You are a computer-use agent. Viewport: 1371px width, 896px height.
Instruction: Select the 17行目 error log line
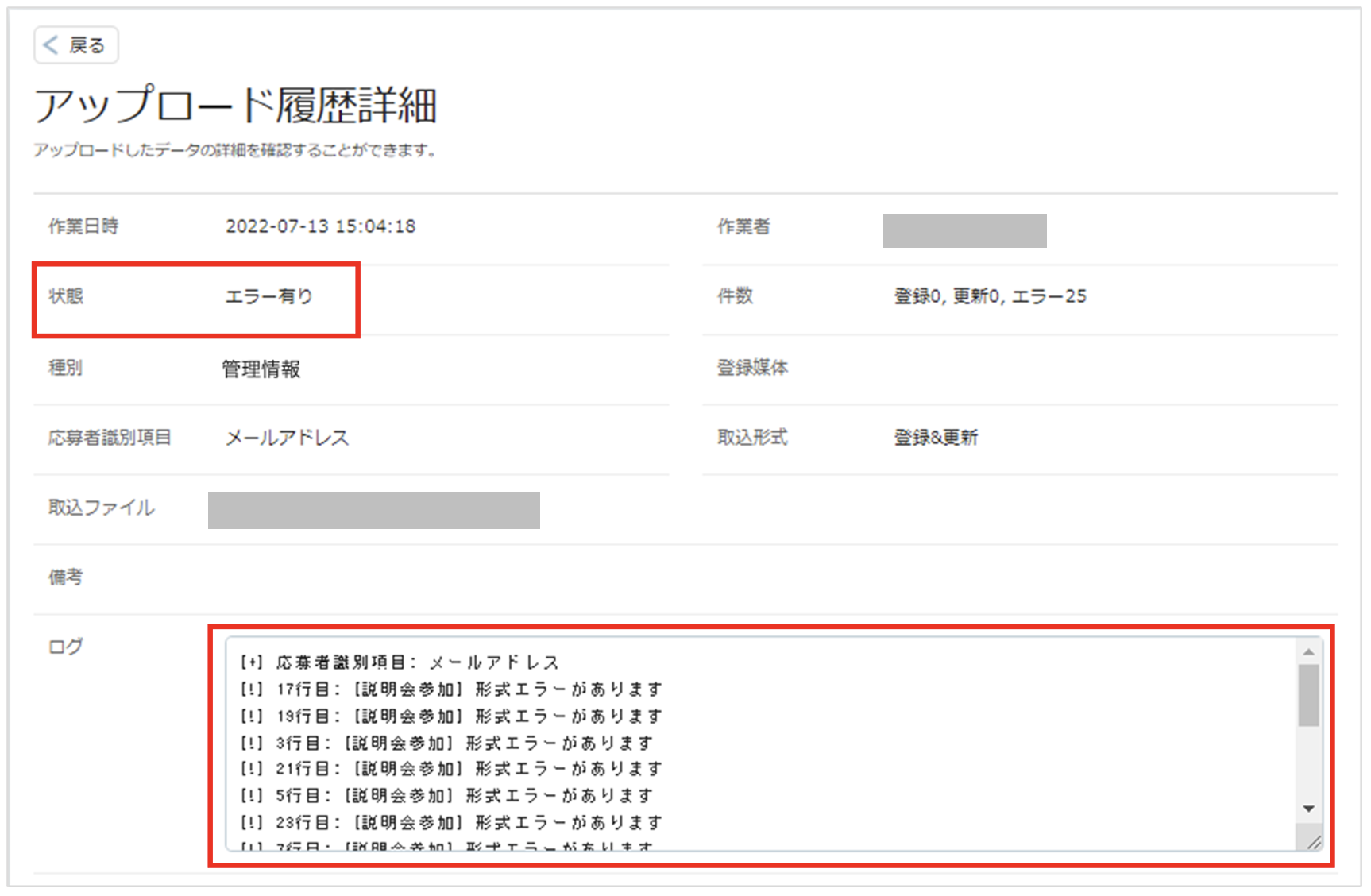(x=451, y=689)
